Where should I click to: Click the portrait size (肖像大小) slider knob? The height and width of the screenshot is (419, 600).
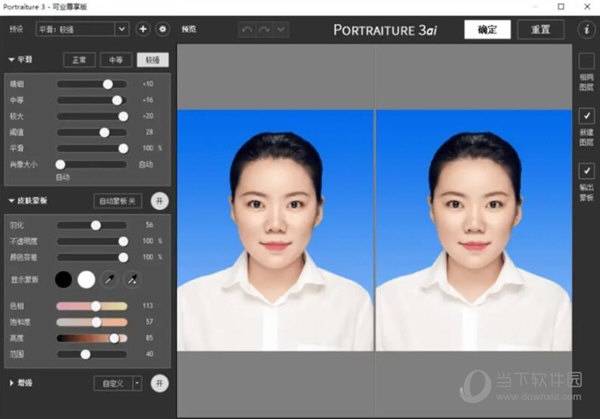pyautogui.click(x=60, y=165)
